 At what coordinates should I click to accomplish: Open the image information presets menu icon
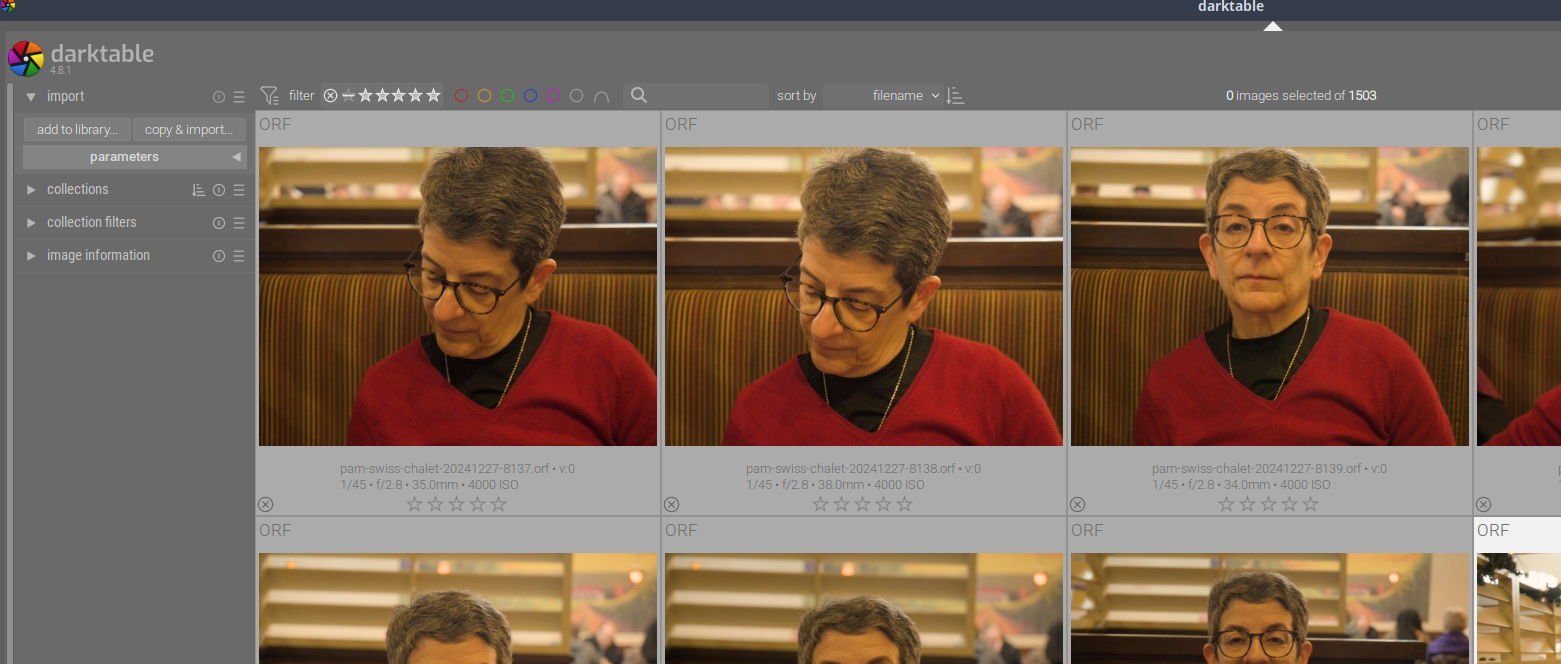tap(238, 255)
